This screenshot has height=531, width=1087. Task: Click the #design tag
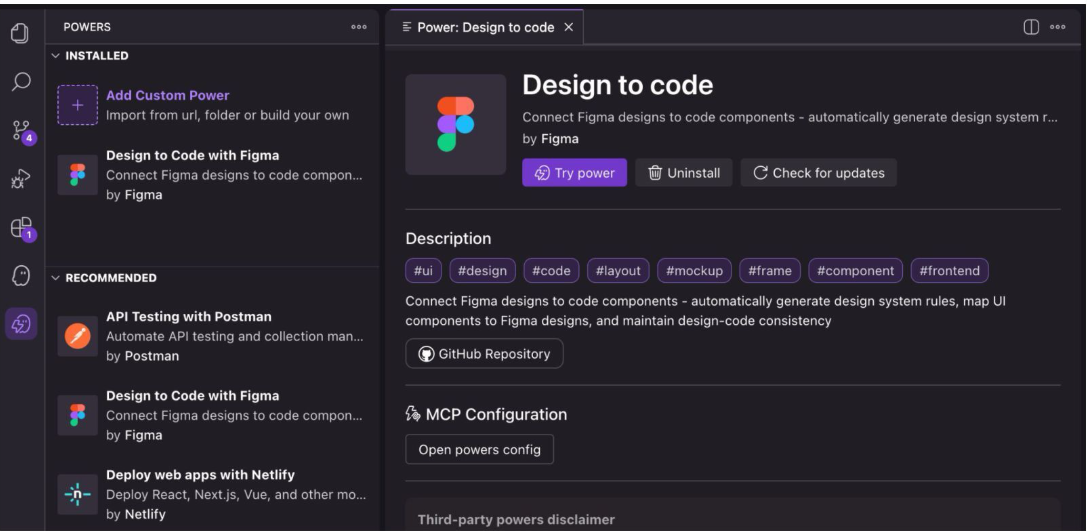click(x=482, y=270)
